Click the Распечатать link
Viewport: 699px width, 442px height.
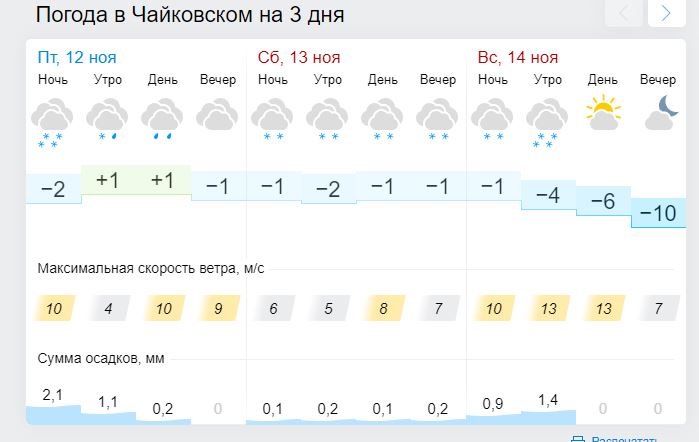(624, 439)
